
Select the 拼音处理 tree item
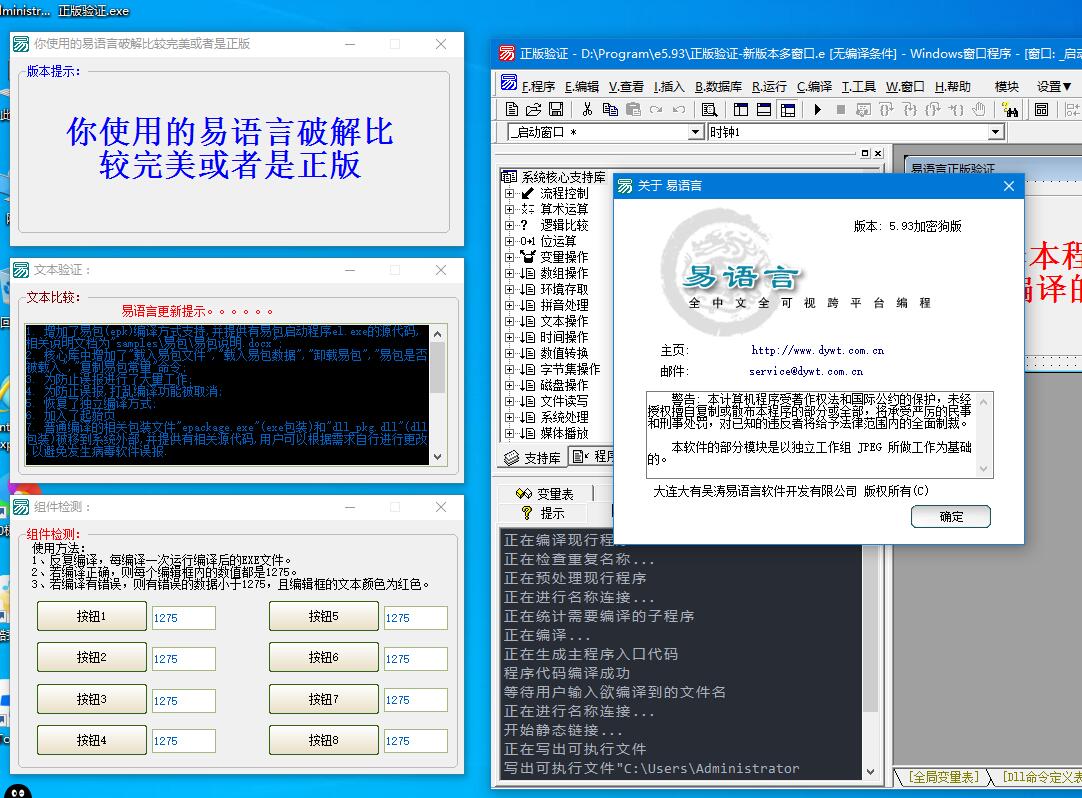[x=564, y=305]
